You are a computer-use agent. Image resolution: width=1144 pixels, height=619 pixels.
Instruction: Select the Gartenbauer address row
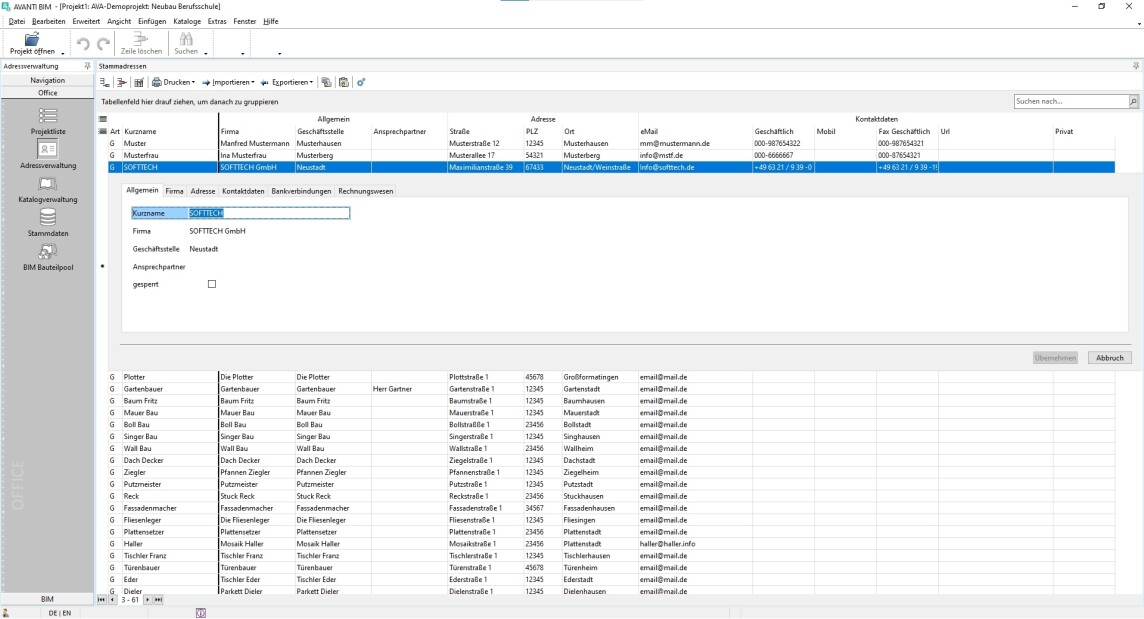[x=143, y=389]
